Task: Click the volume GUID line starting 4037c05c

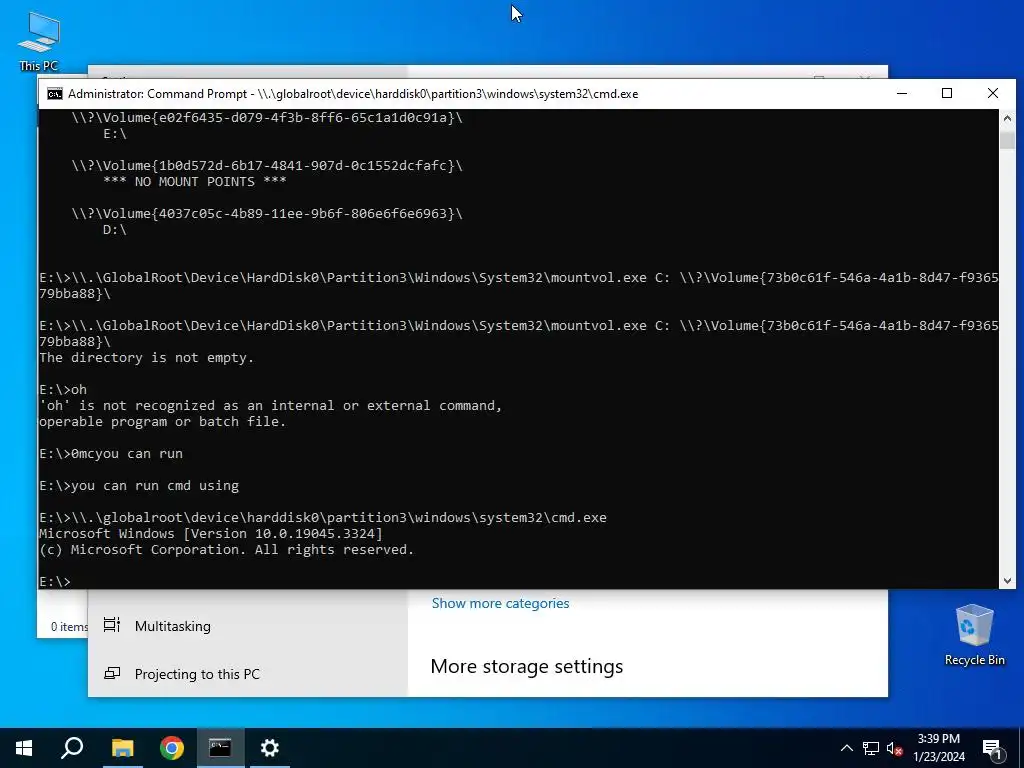Action: tap(267, 214)
